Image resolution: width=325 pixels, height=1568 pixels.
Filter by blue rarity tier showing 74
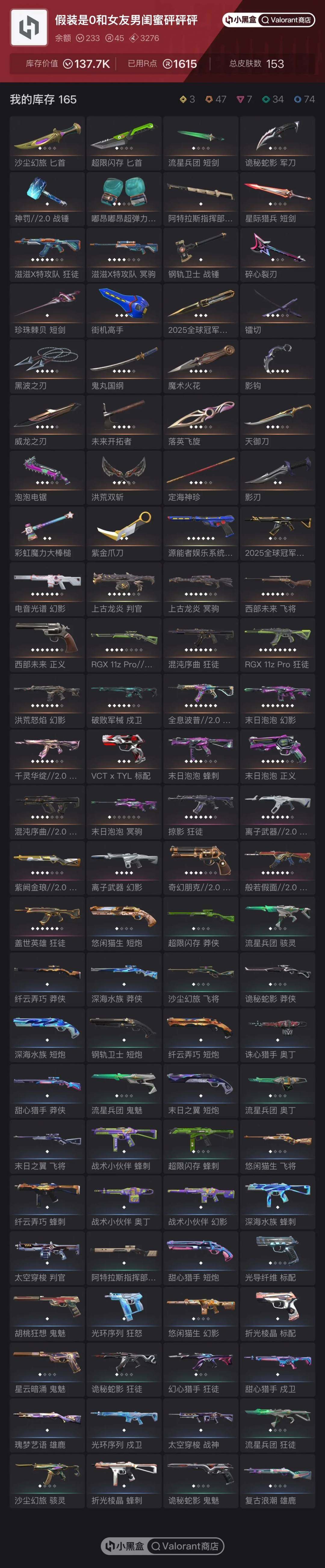304,99
